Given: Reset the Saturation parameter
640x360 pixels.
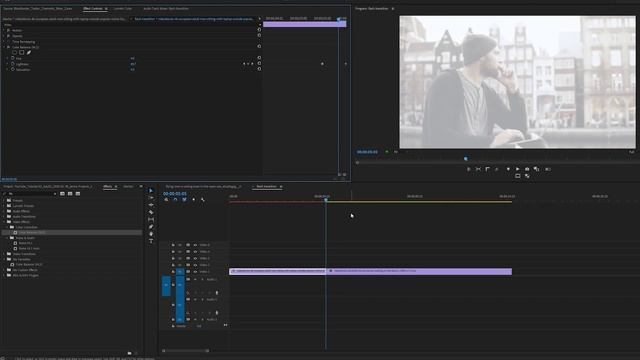Looking at the screenshot, I should click(259, 69).
